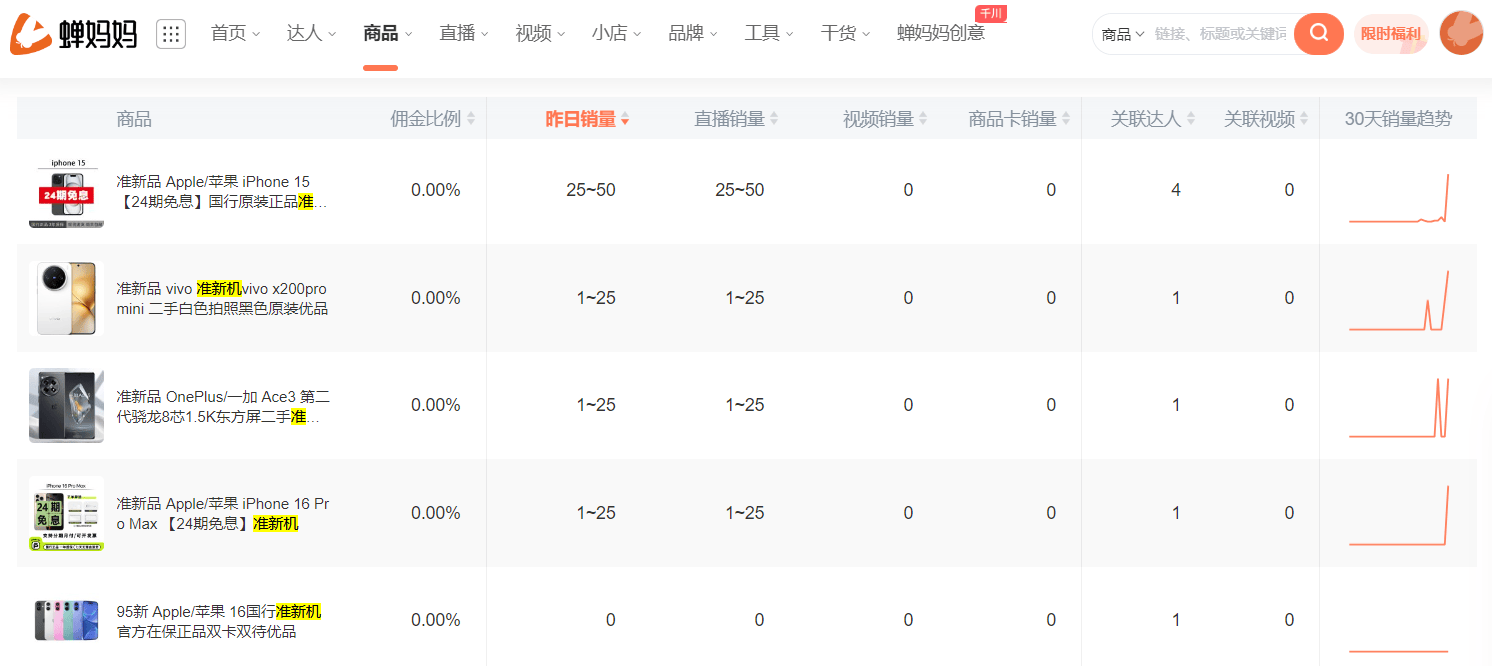1492x666 pixels.
Task: Open 准新品 Apple iPhone 15 product title
Action: [222, 191]
